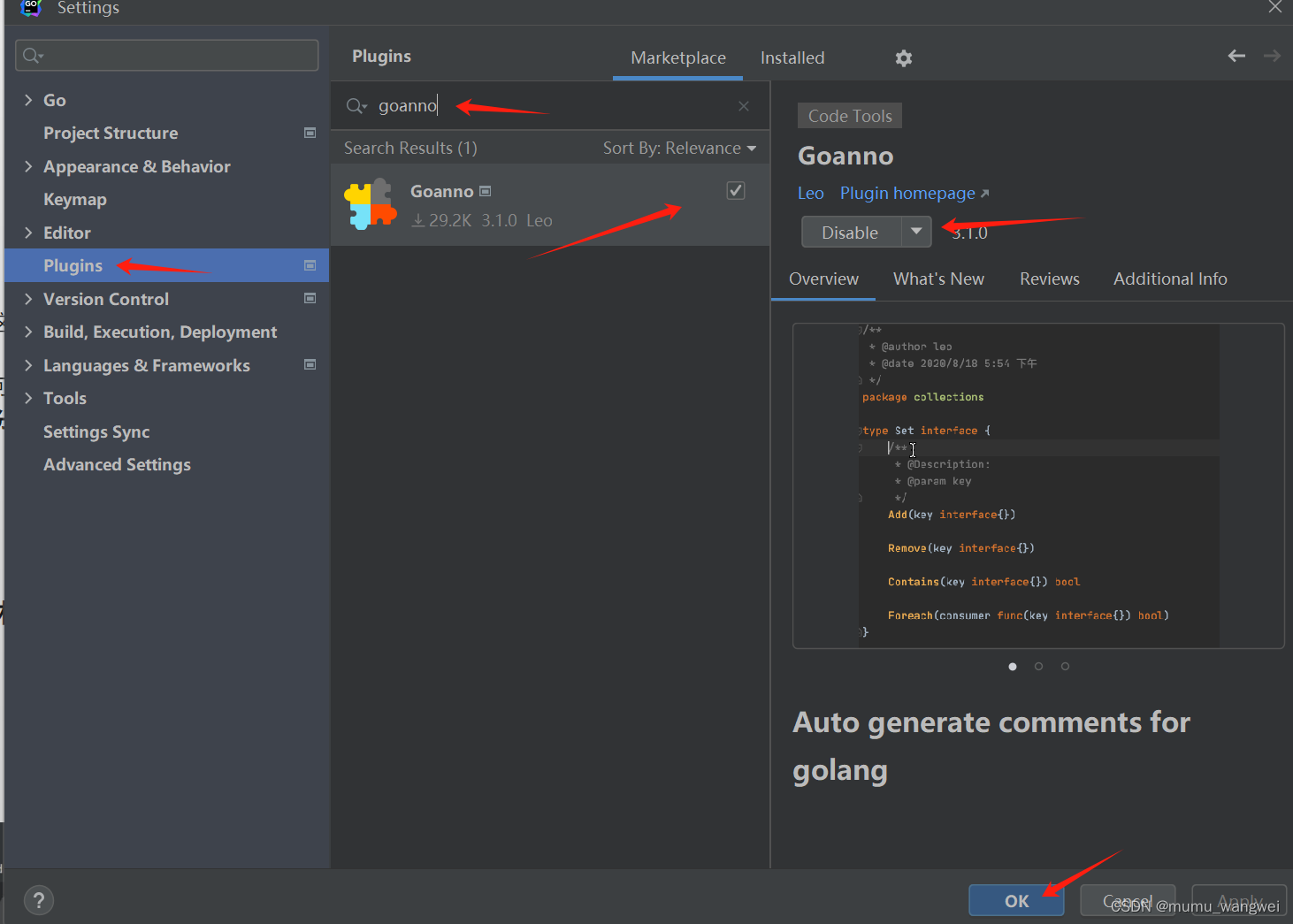The image size is (1293, 924).
Task: Close the Settings dialog window
Action: click(1274, 7)
